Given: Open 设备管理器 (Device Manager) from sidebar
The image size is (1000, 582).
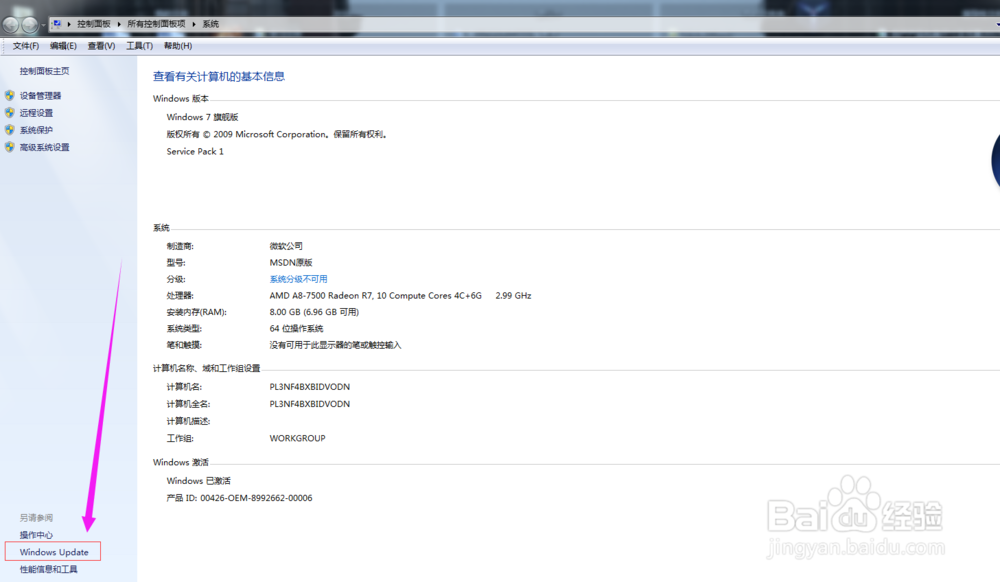Looking at the screenshot, I should click(x=40, y=96).
